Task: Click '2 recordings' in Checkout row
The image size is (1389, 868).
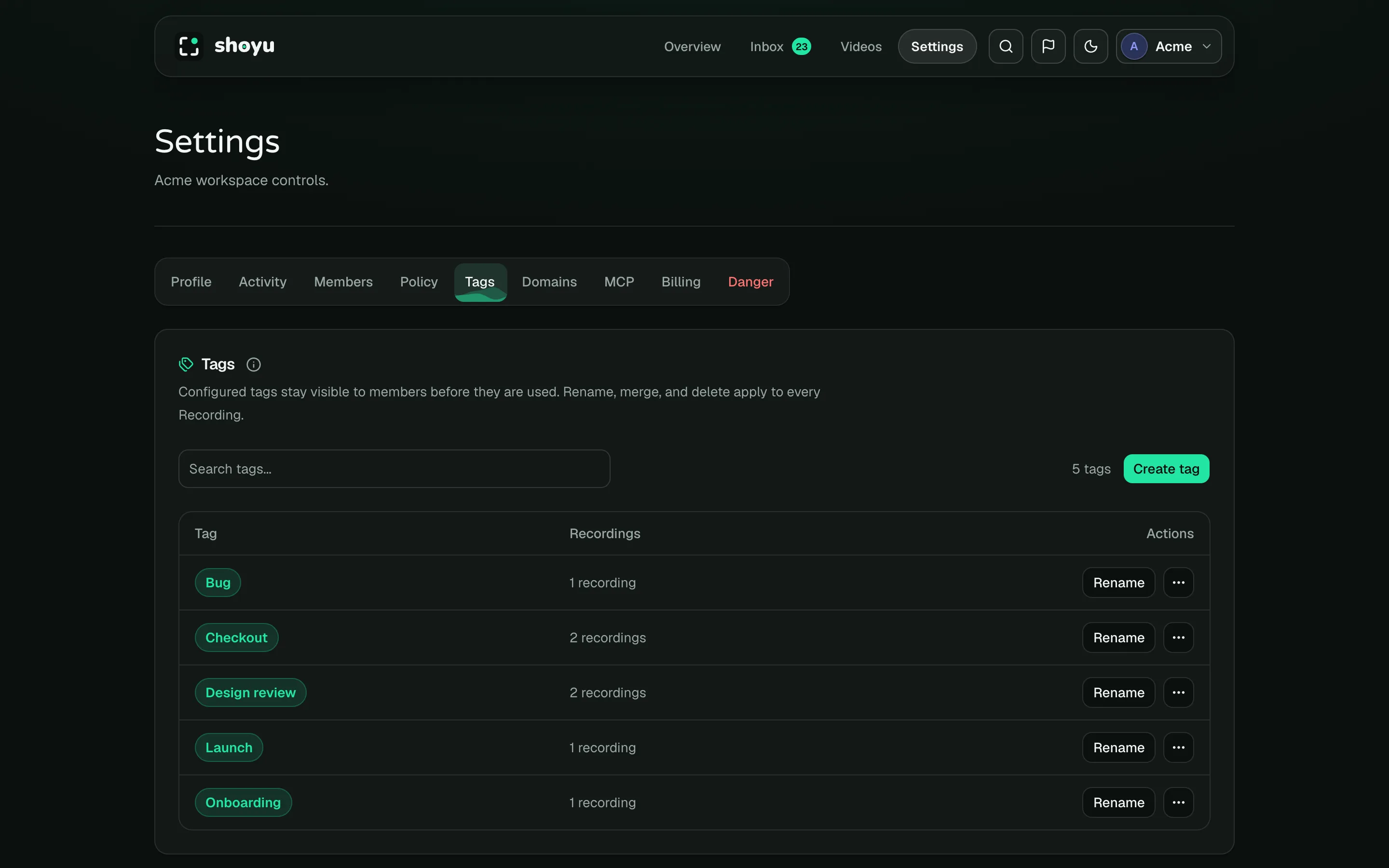Action: point(607,638)
